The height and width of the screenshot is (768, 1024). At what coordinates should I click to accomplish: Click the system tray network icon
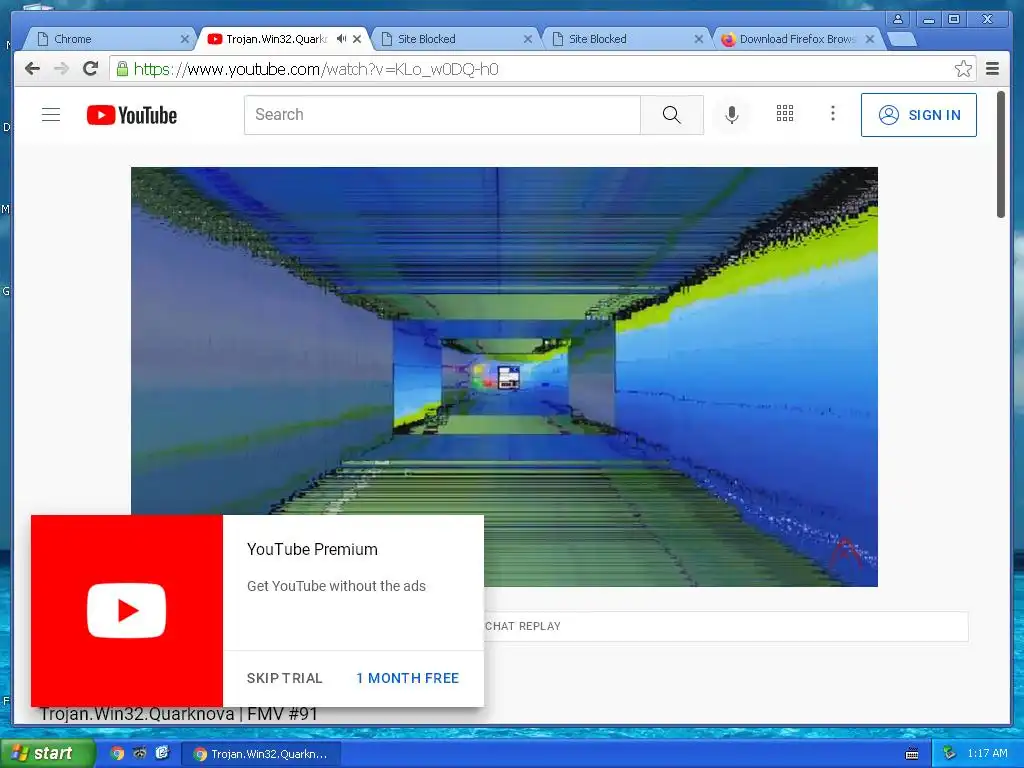pos(949,754)
